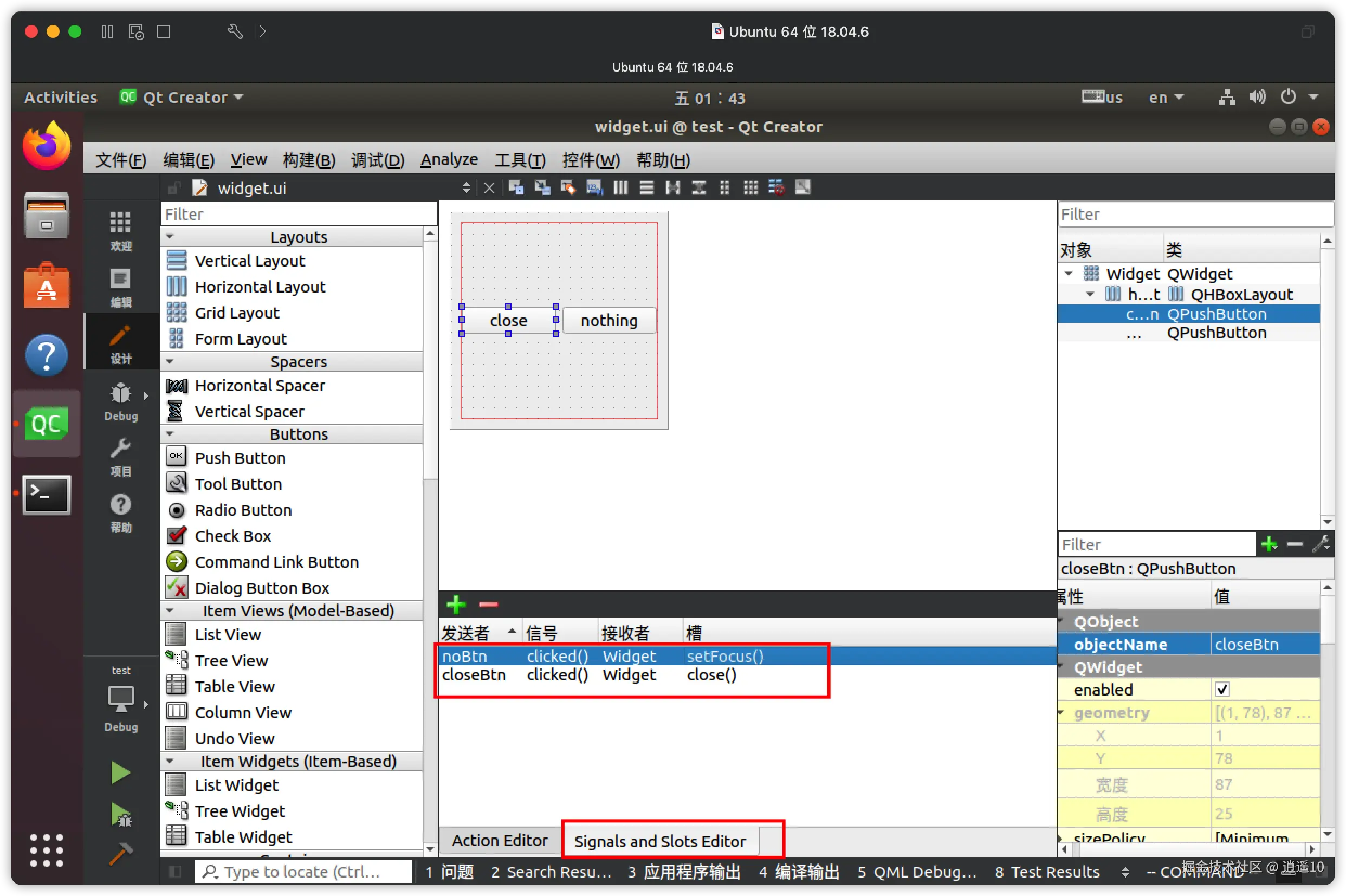Click green plus to add signal connection

coord(456,605)
